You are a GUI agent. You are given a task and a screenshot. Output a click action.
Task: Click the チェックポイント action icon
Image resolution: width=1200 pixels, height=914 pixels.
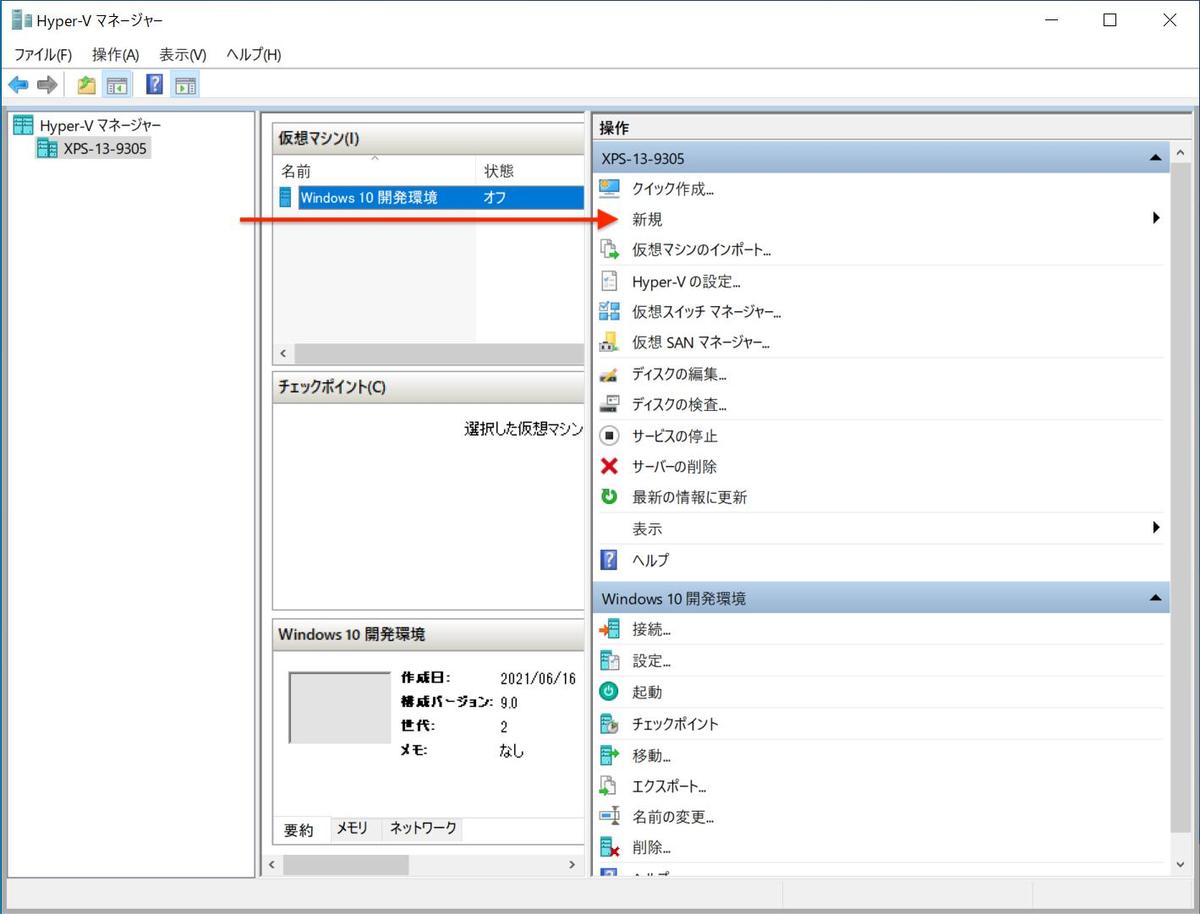click(x=609, y=724)
